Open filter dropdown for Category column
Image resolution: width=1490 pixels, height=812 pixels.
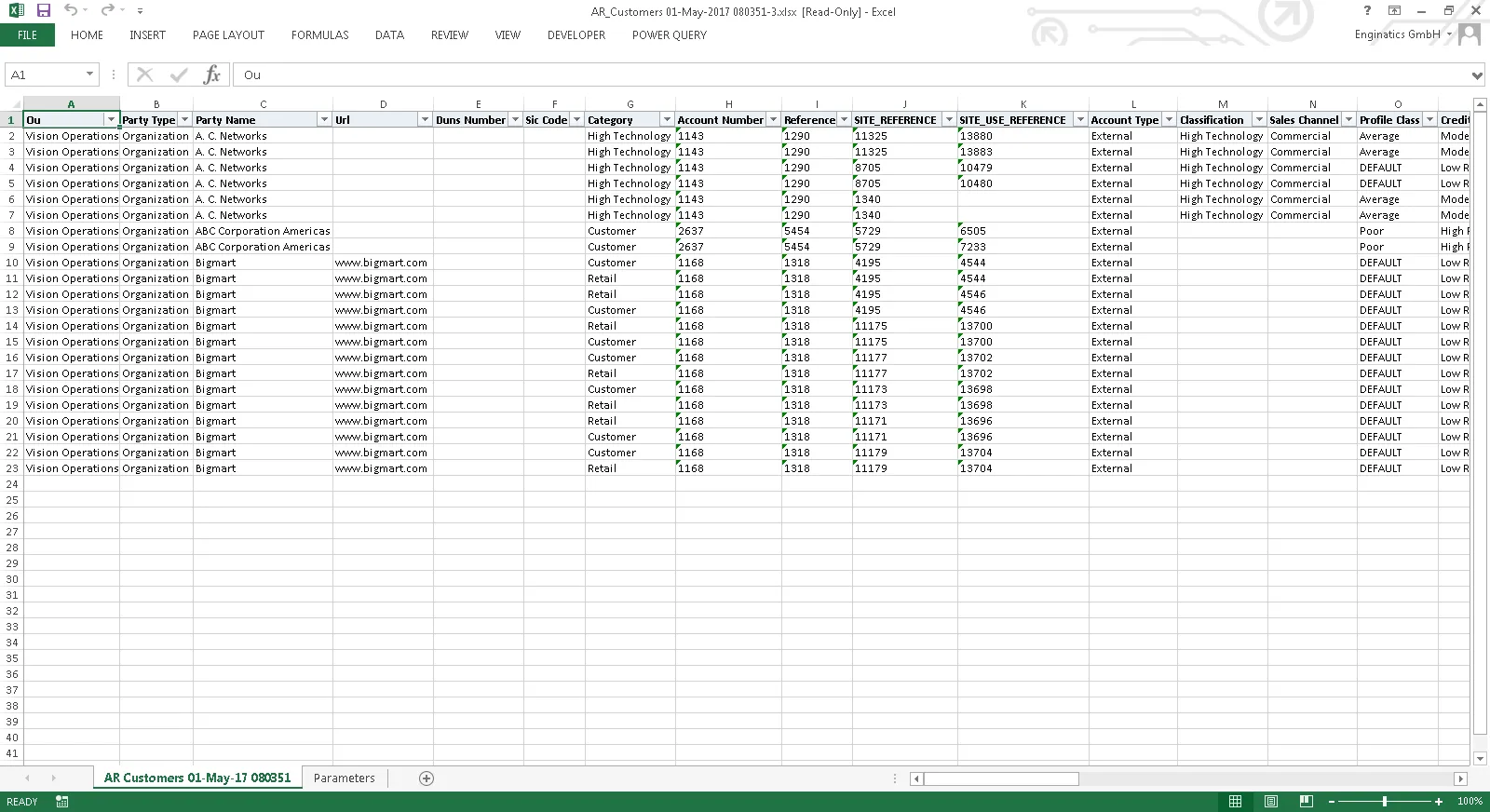coord(667,120)
